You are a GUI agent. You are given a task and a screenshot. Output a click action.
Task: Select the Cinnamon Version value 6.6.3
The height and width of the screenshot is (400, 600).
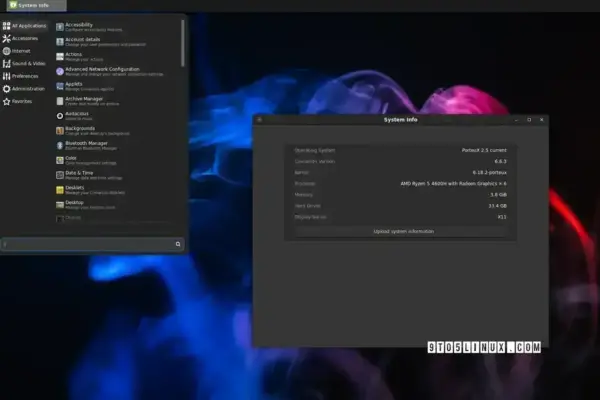pyautogui.click(x=501, y=162)
